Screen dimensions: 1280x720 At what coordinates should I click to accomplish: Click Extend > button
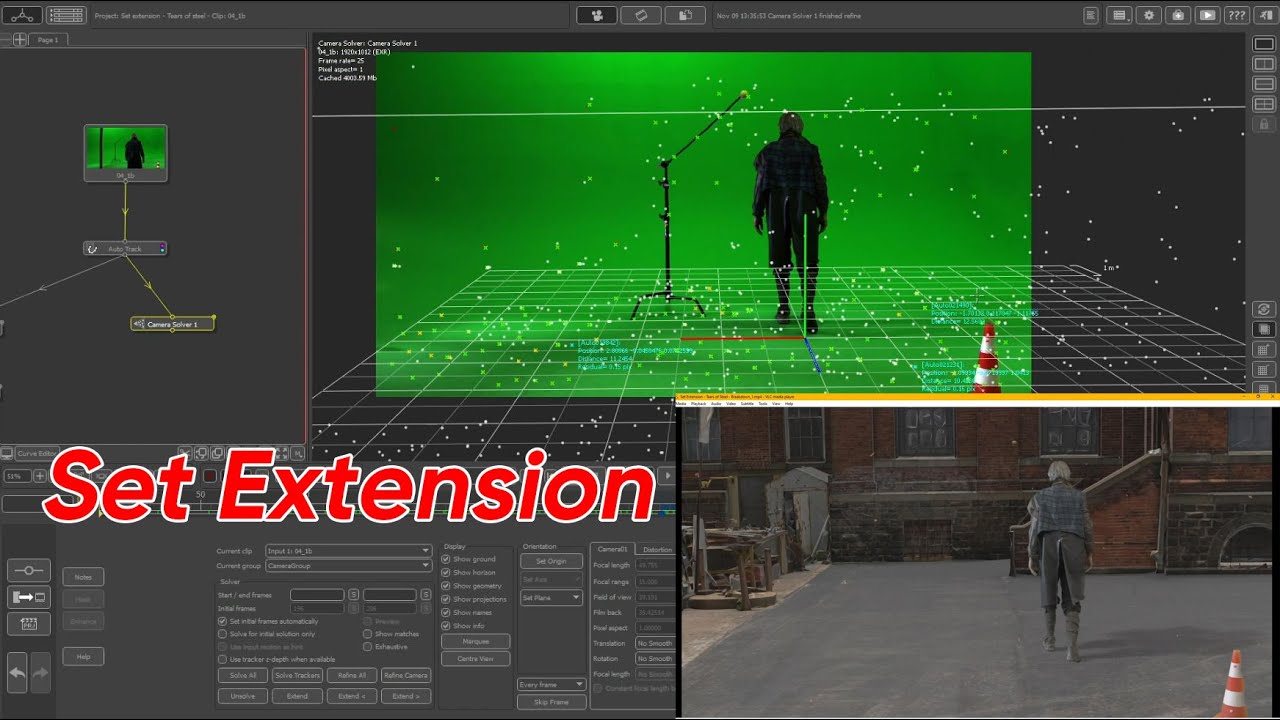pos(406,696)
